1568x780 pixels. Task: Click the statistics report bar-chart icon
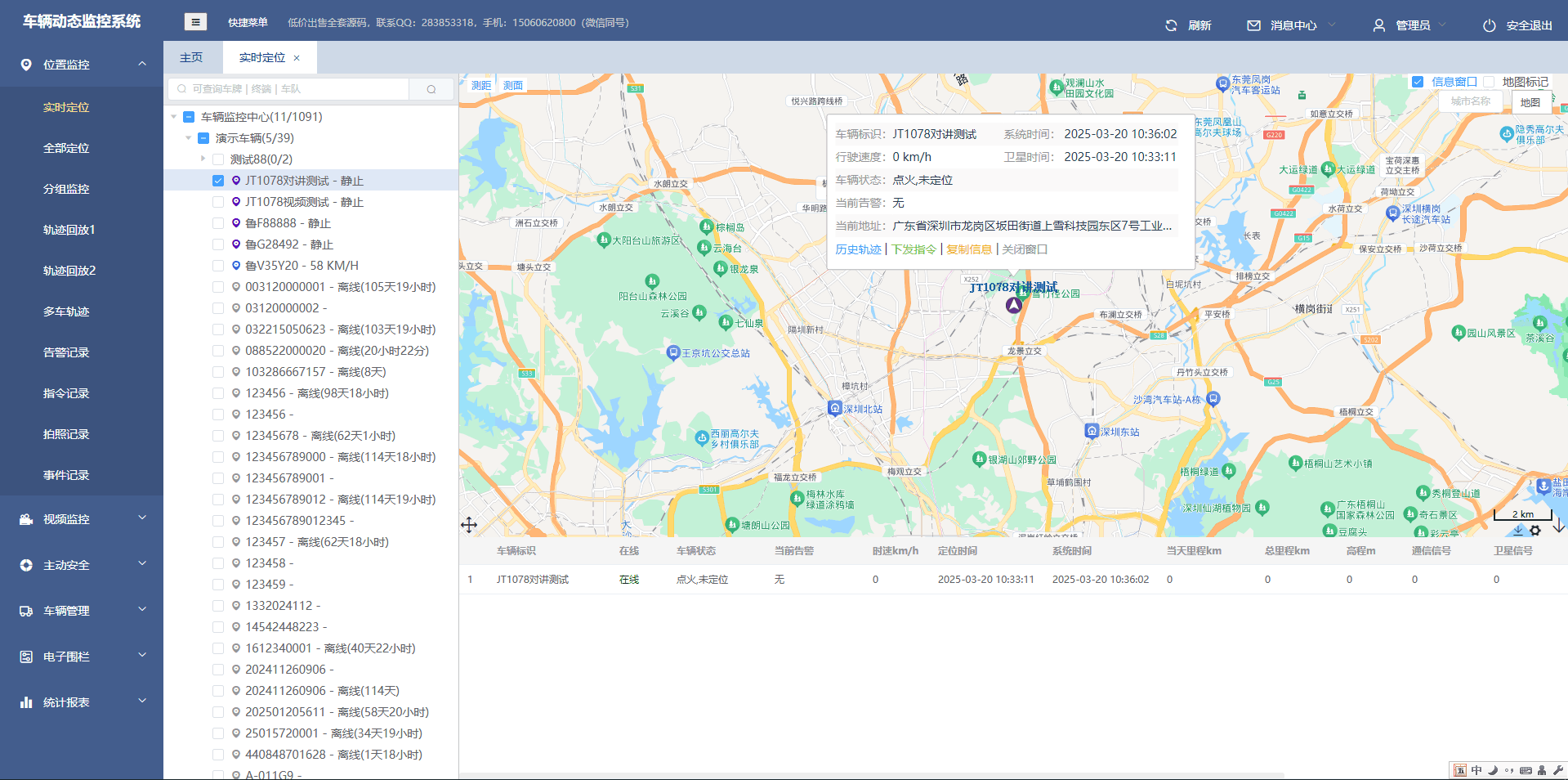click(26, 702)
